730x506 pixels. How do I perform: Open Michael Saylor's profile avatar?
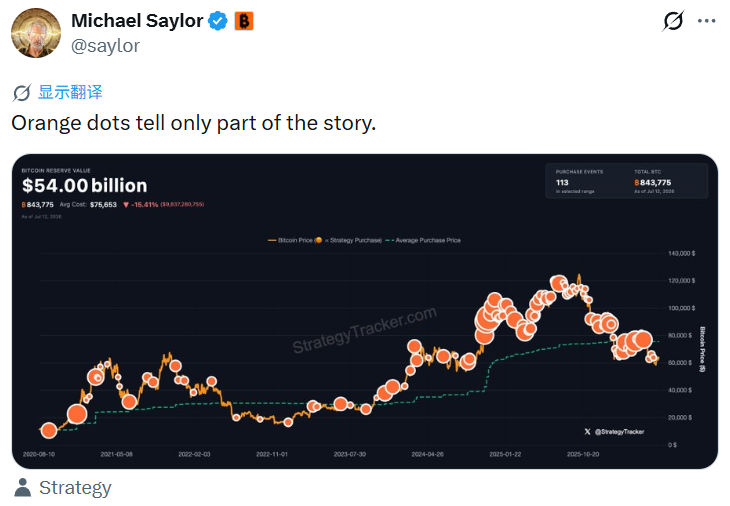(x=36, y=33)
